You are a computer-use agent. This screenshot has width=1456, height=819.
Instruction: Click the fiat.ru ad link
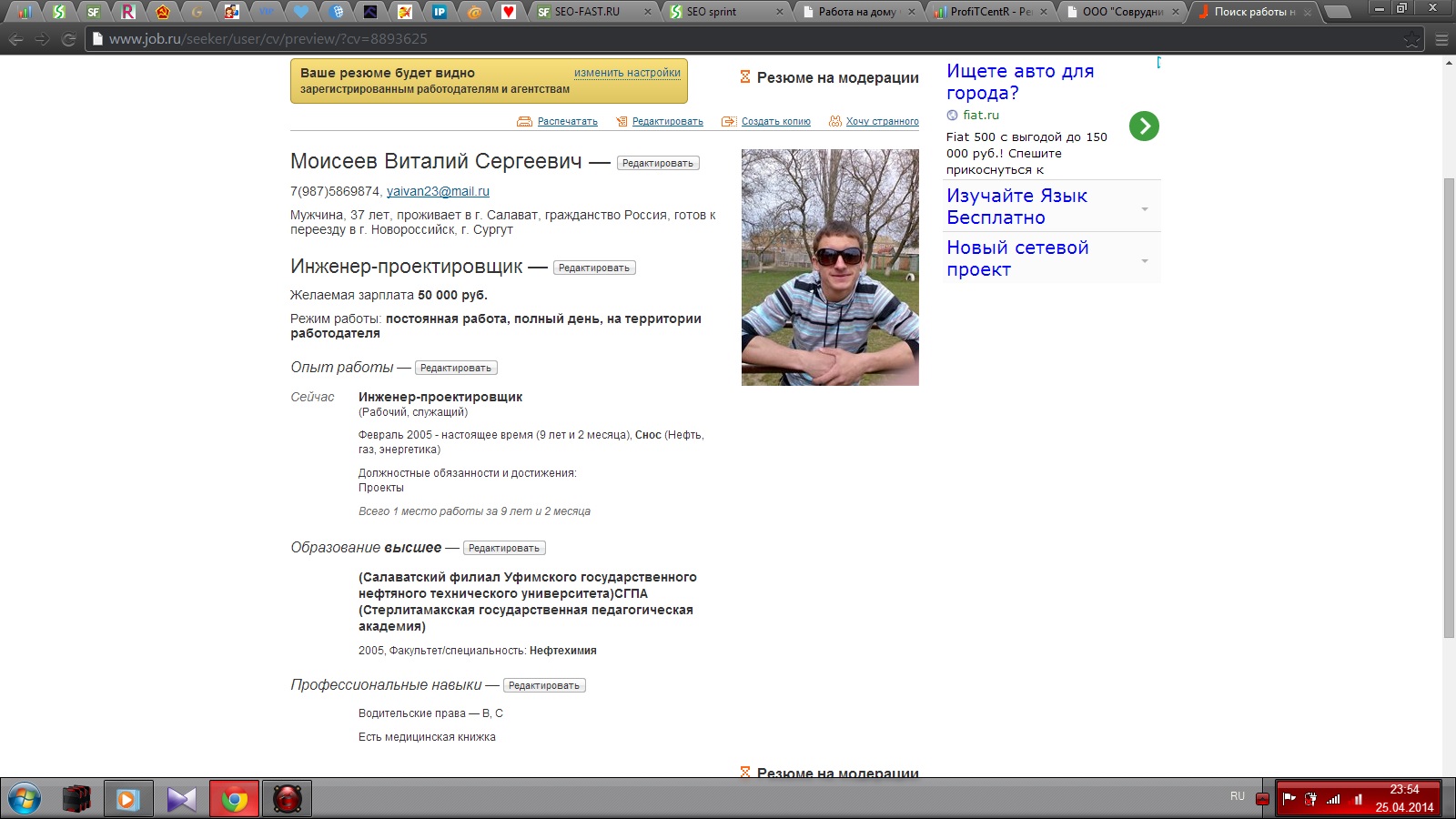tap(981, 115)
